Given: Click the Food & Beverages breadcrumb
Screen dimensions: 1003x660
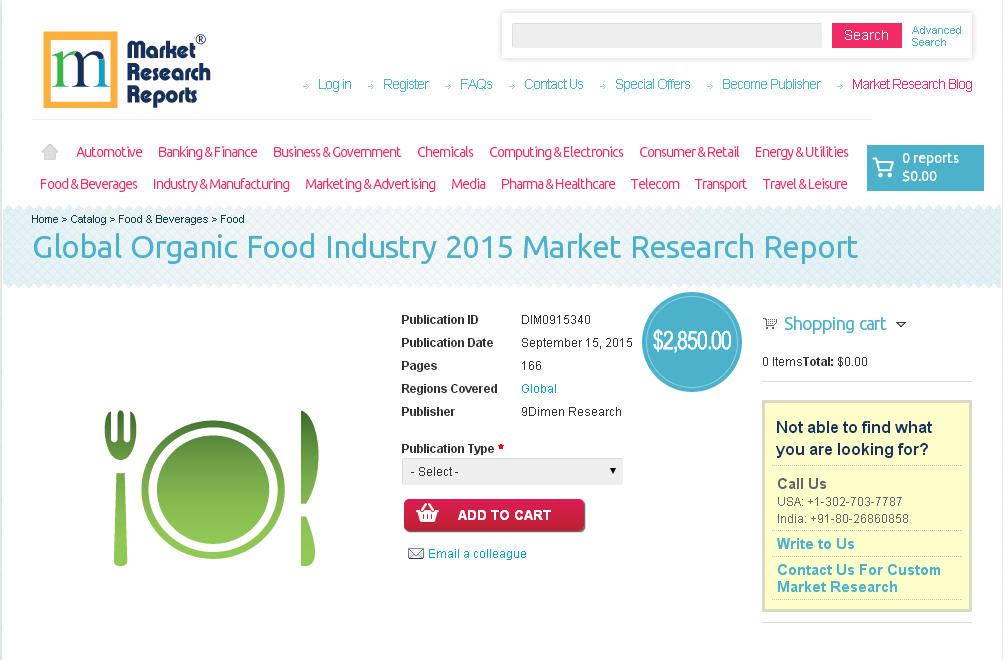Looking at the screenshot, I should pos(163,219).
